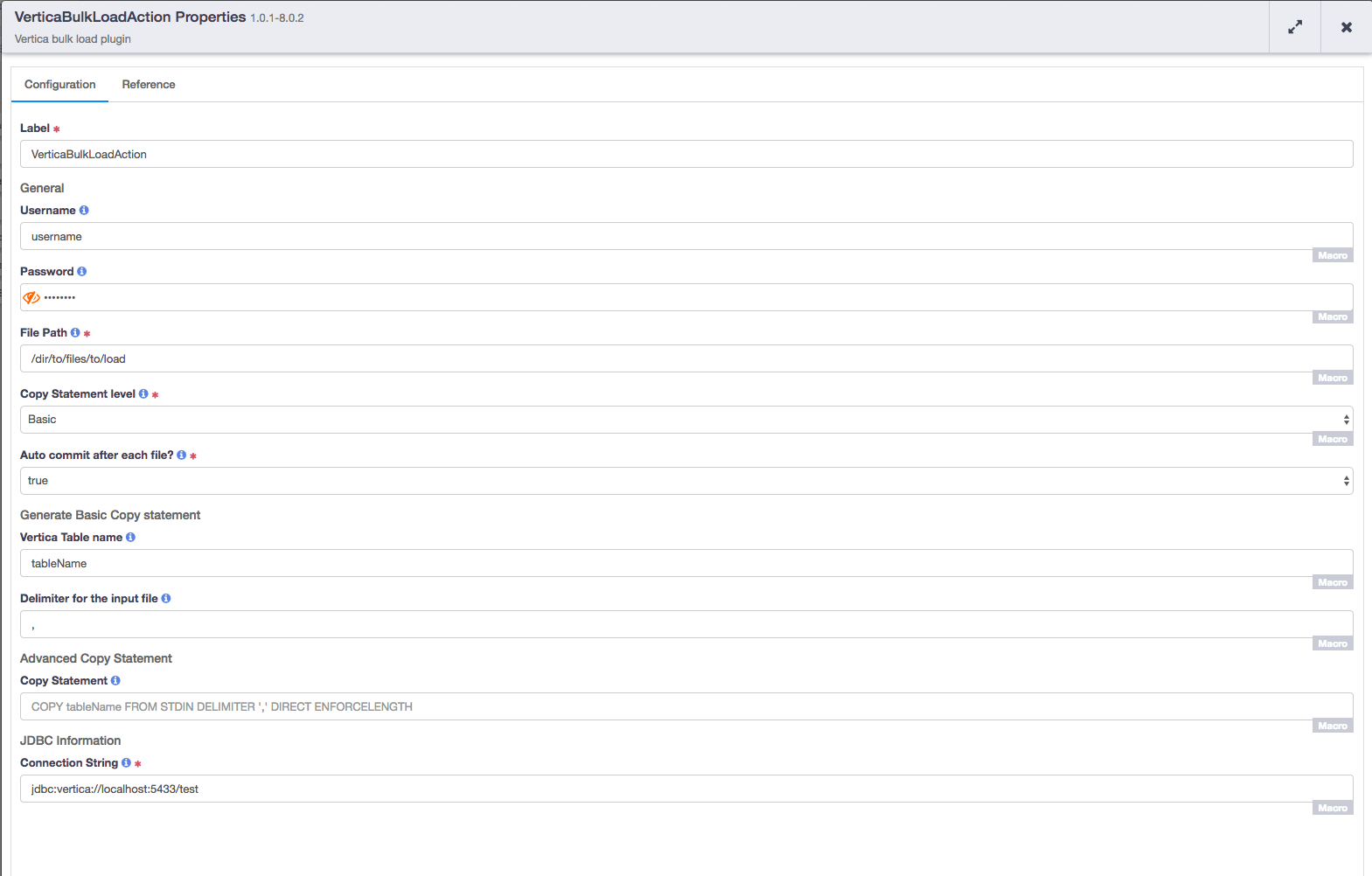Image resolution: width=1372 pixels, height=876 pixels.
Task: Show info tooltip for Password
Action: click(82, 271)
